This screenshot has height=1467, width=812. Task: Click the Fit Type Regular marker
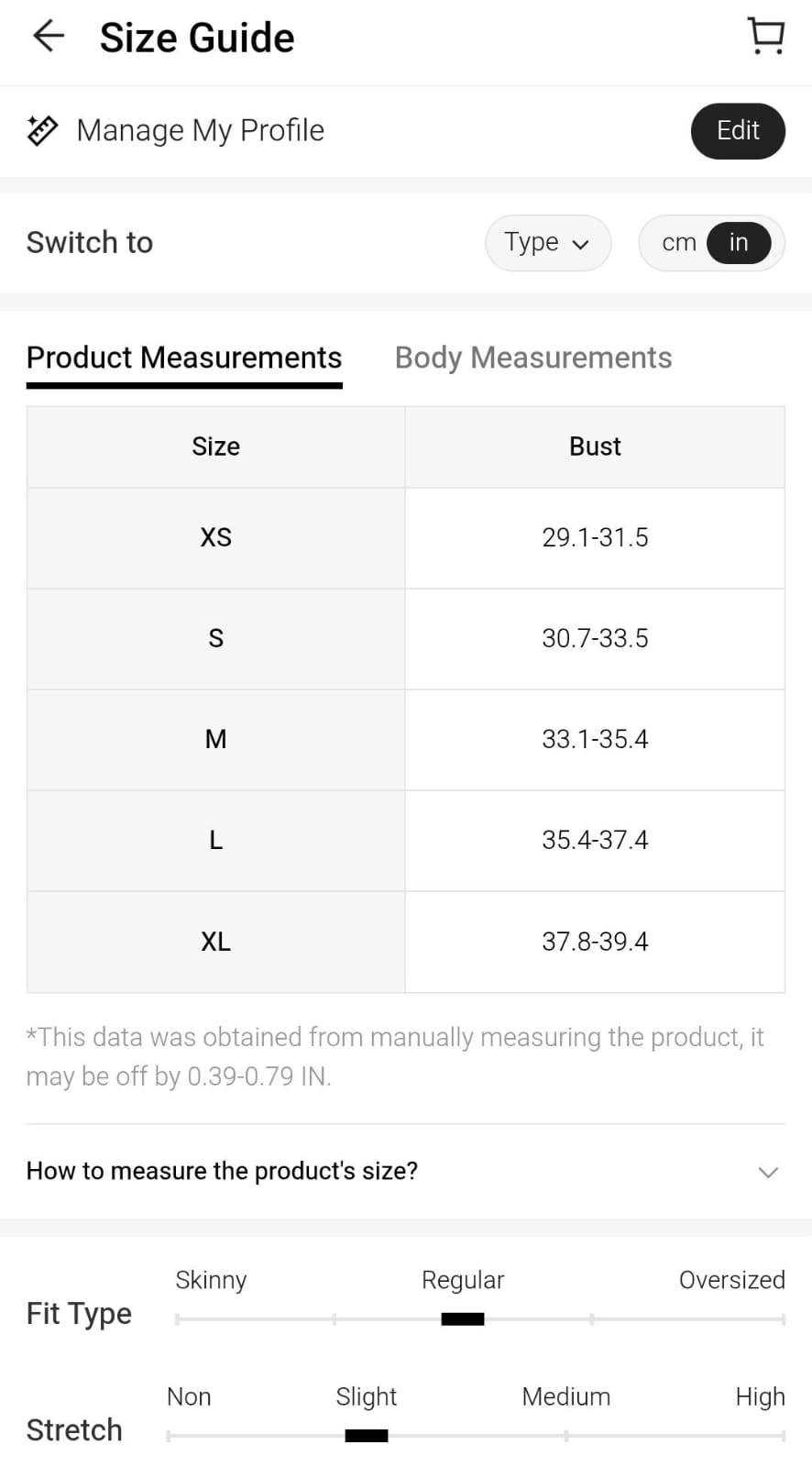[463, 1318]
